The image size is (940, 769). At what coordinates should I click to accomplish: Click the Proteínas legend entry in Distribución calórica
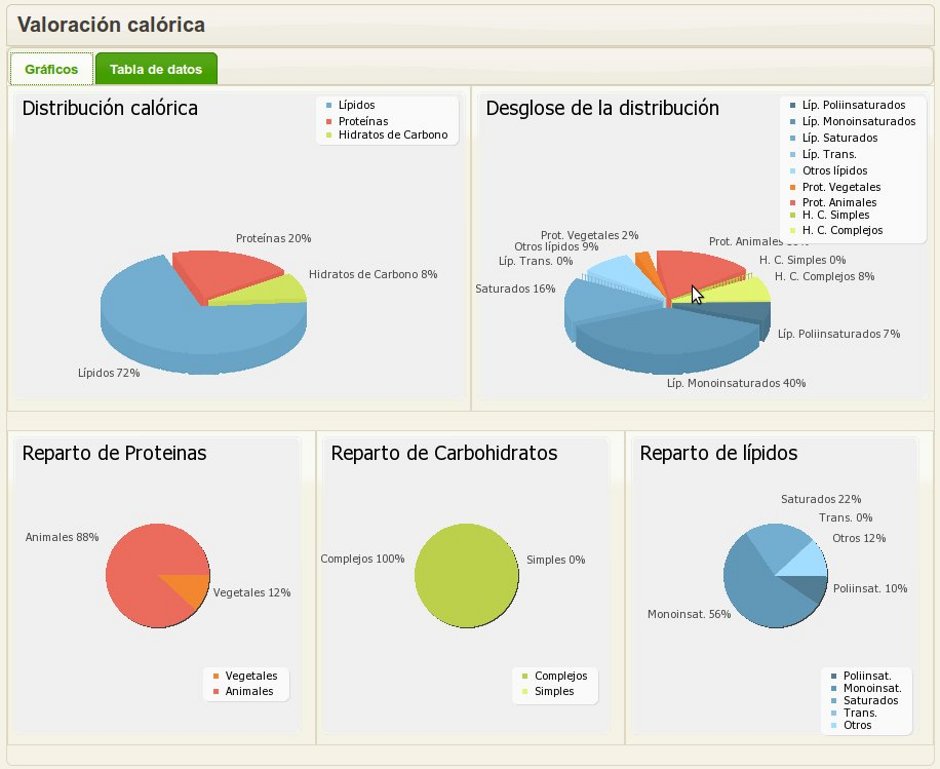357,121
